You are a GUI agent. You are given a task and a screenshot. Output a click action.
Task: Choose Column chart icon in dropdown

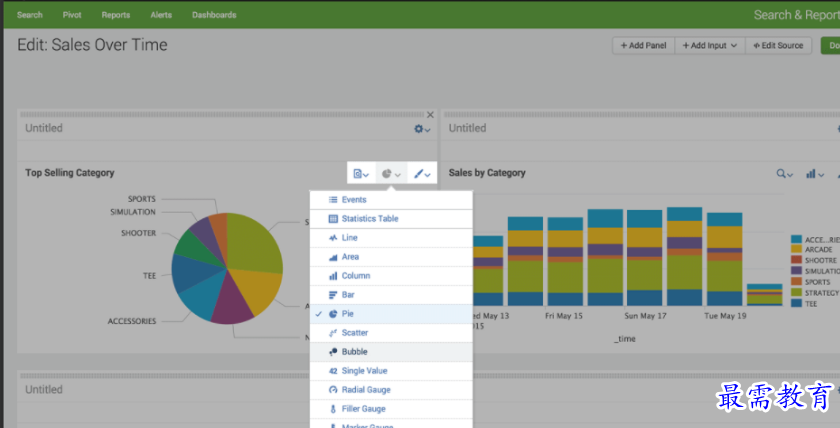tap(333, 276)
